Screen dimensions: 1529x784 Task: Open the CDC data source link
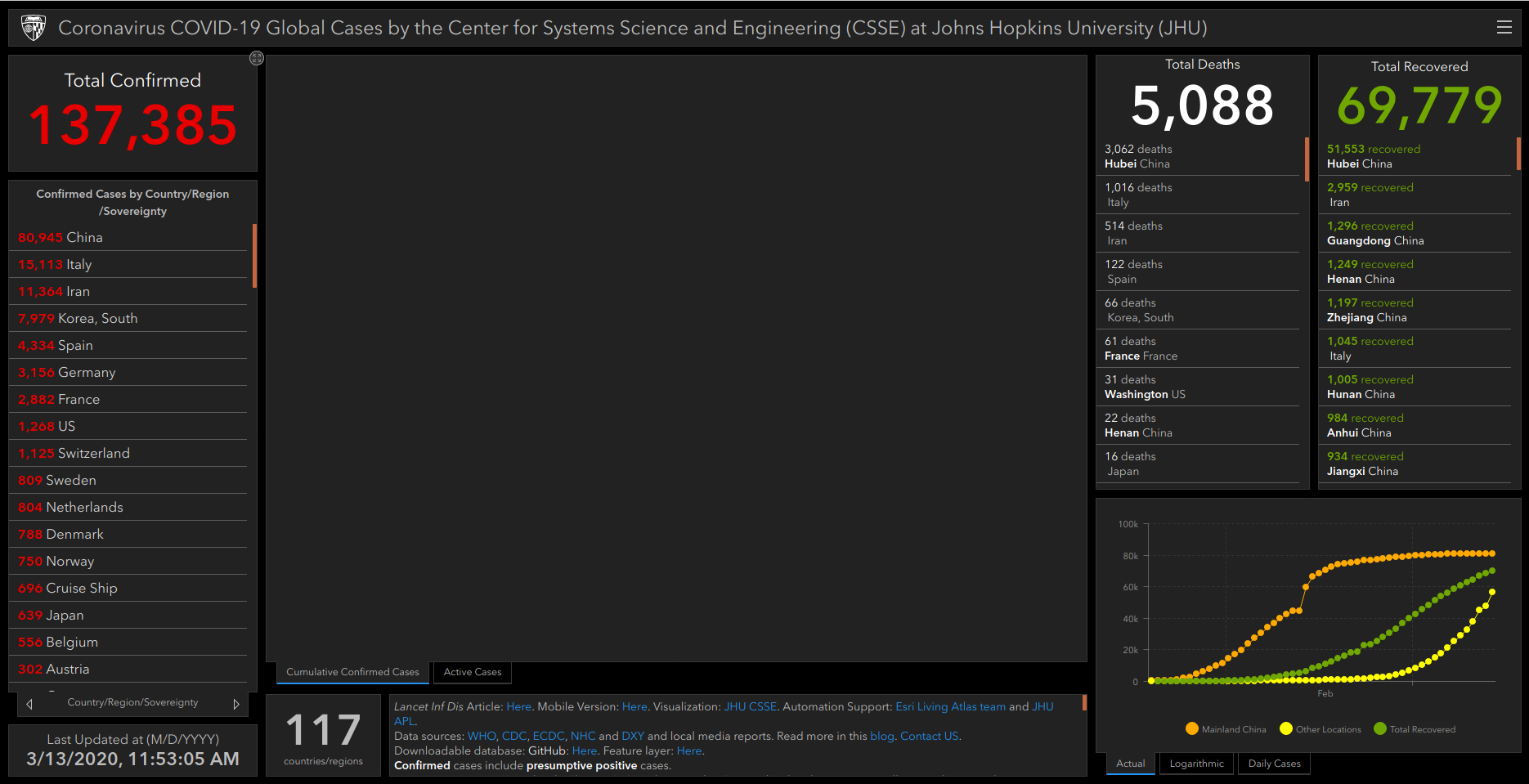pyautogui.click(x=513, y=736)
